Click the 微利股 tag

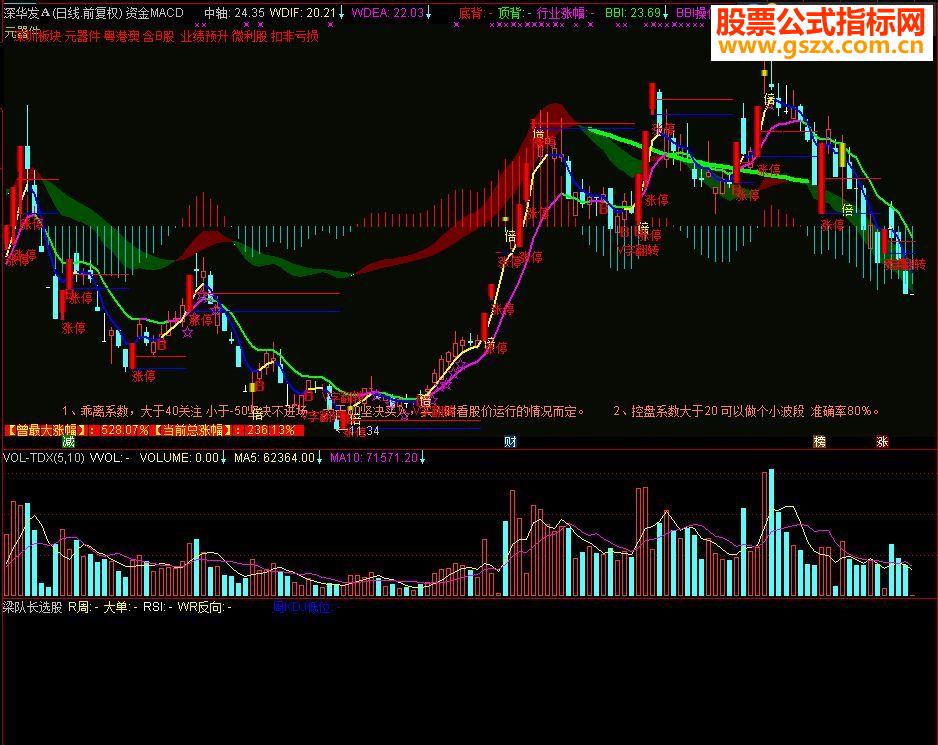coord(249,37)
